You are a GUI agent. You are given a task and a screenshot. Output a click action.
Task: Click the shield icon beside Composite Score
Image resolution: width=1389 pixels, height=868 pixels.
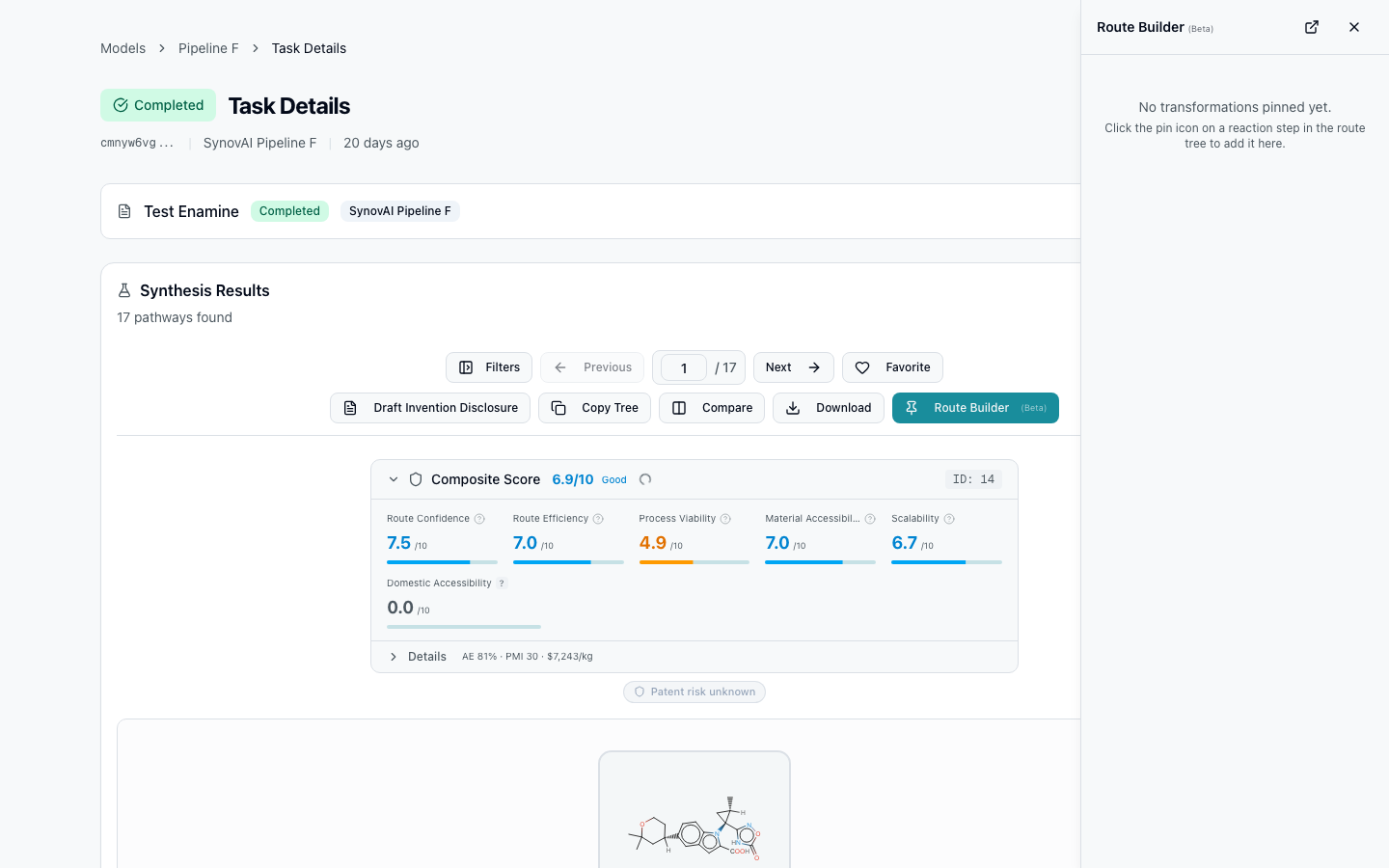tap(416, 479)
